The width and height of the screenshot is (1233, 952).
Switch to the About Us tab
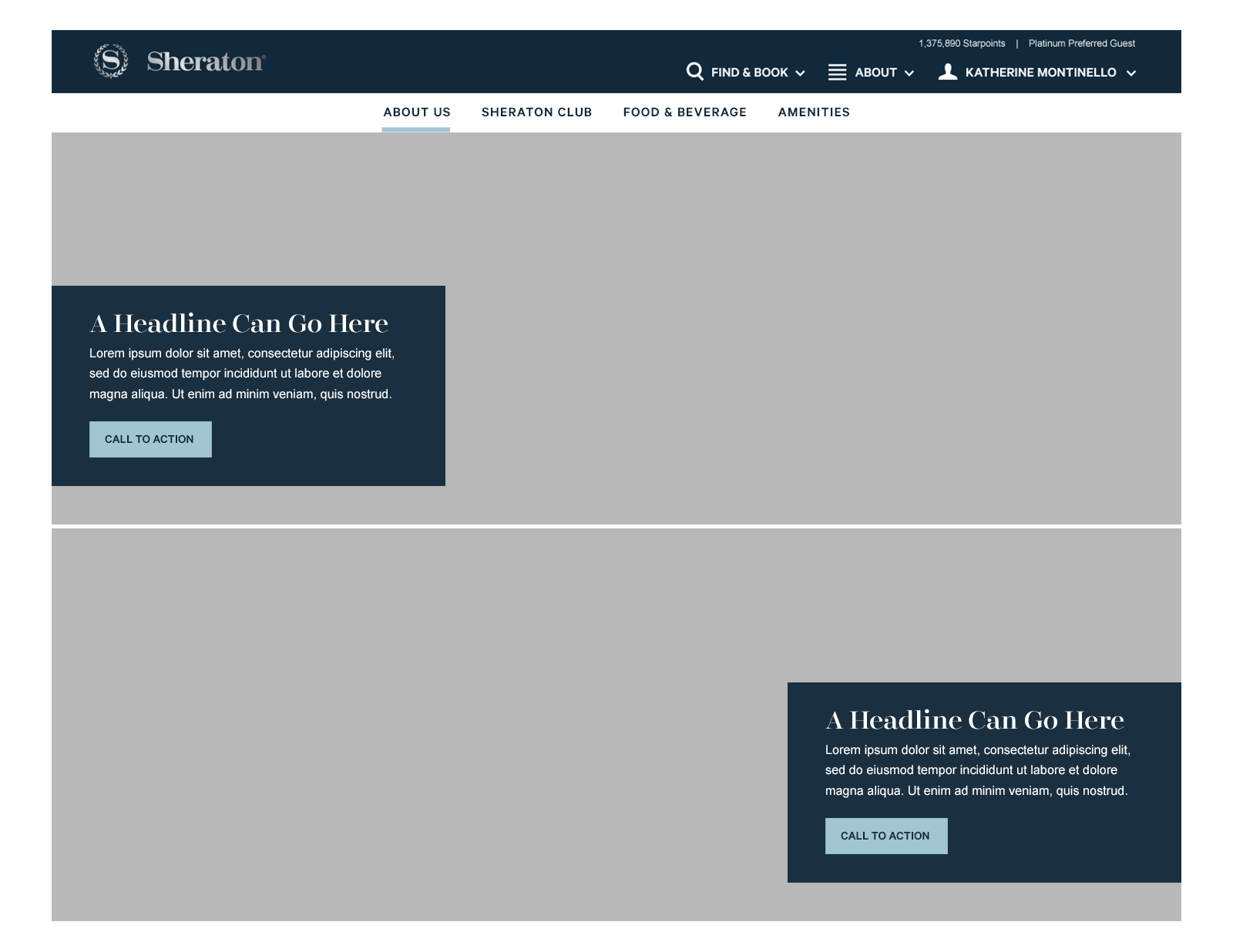coord(416,112)
